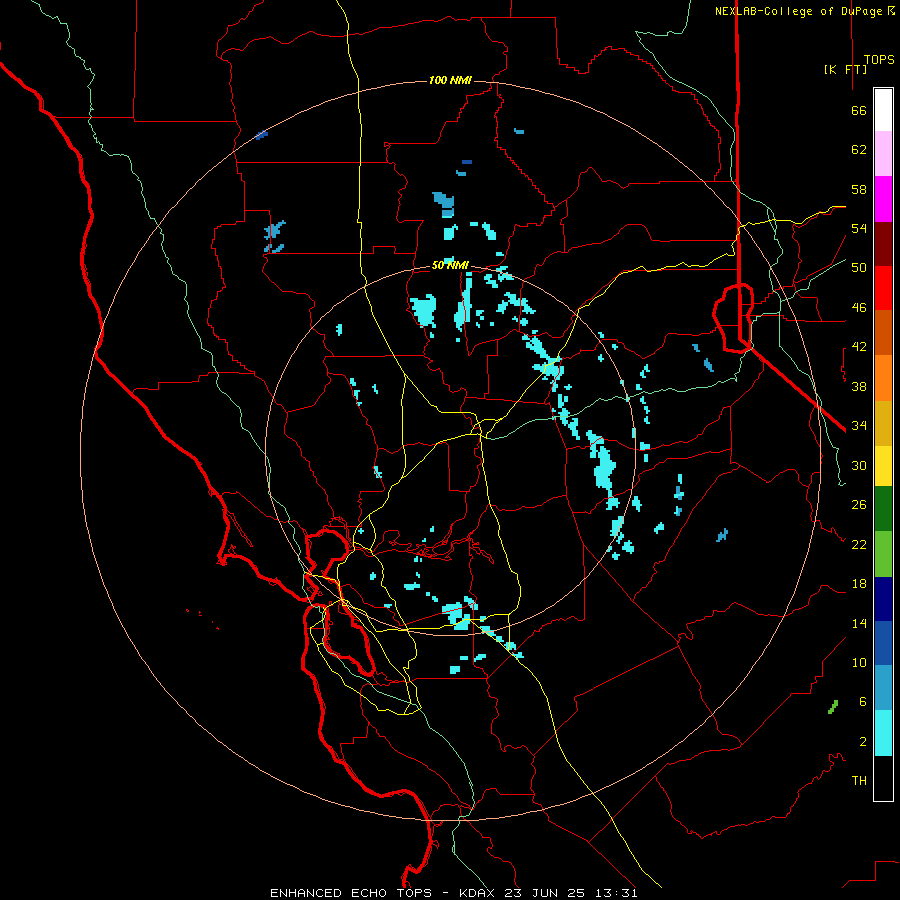
Task: Click the medium blue legend swatch
Action: (x=883, y=643)
